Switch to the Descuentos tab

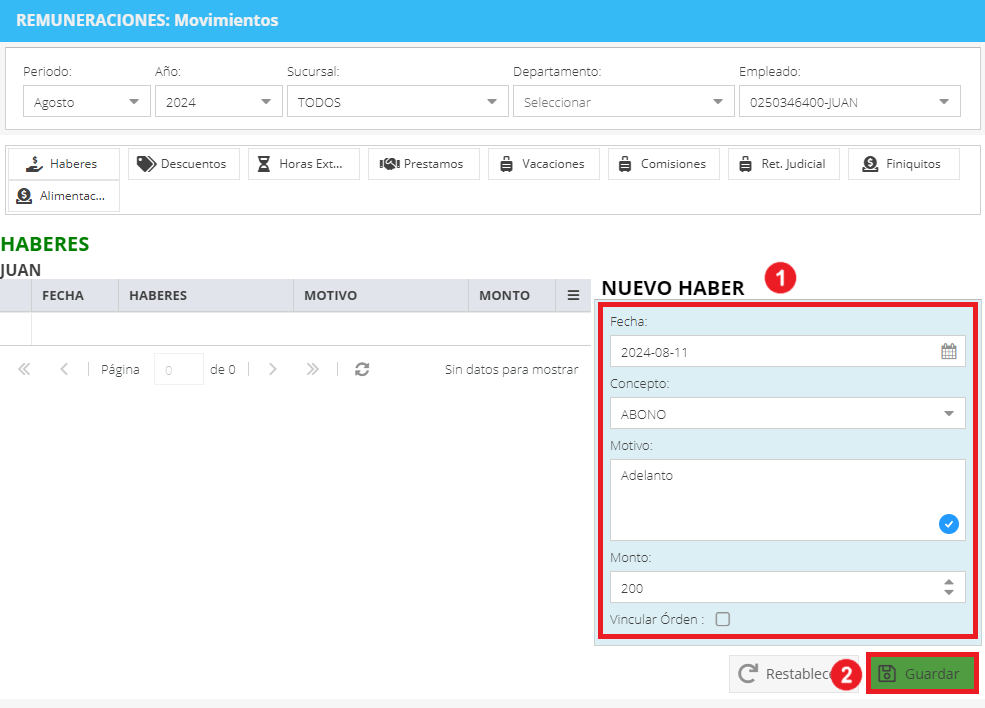coord(184,164)
